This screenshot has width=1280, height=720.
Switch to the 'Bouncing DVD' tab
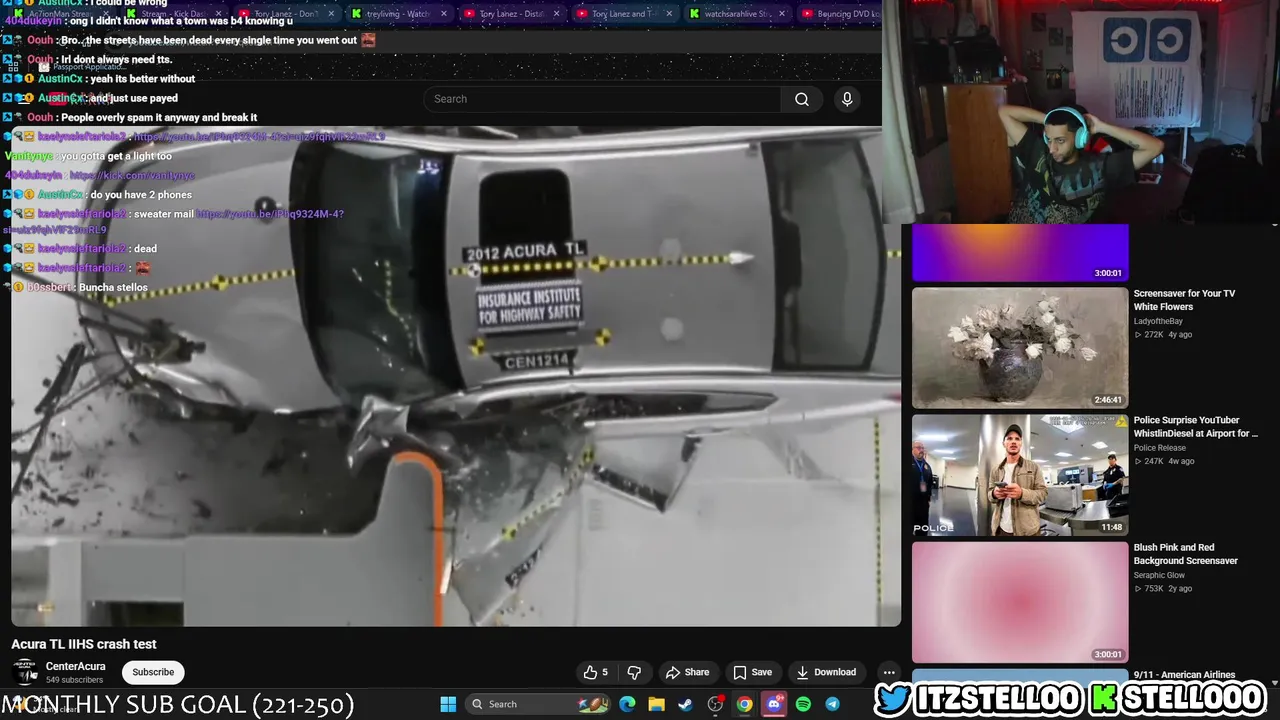(x=840, y=14)
